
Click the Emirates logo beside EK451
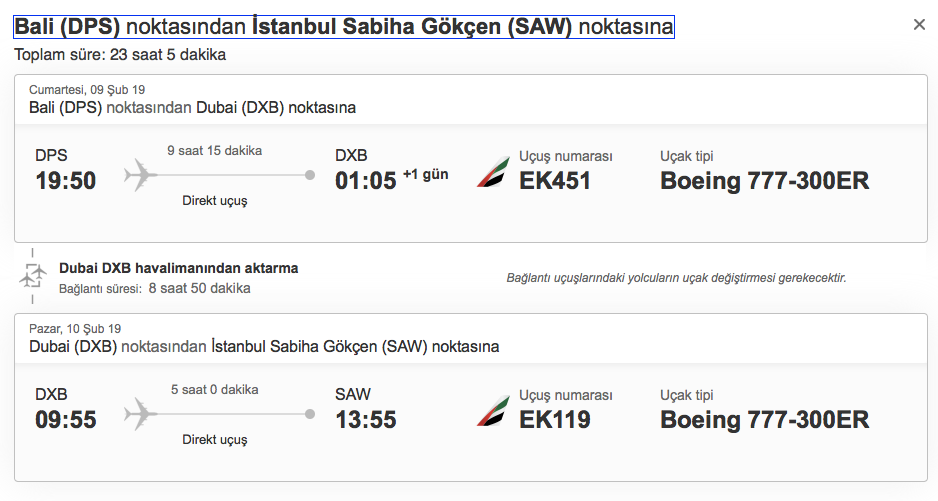click(x=491, y=172)
